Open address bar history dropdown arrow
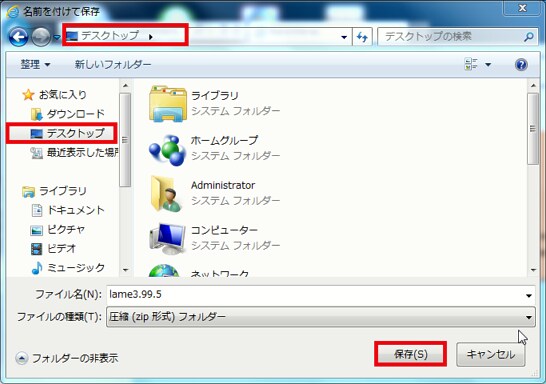The width and height of the screenshot is (546, 384). click(344, 37)
